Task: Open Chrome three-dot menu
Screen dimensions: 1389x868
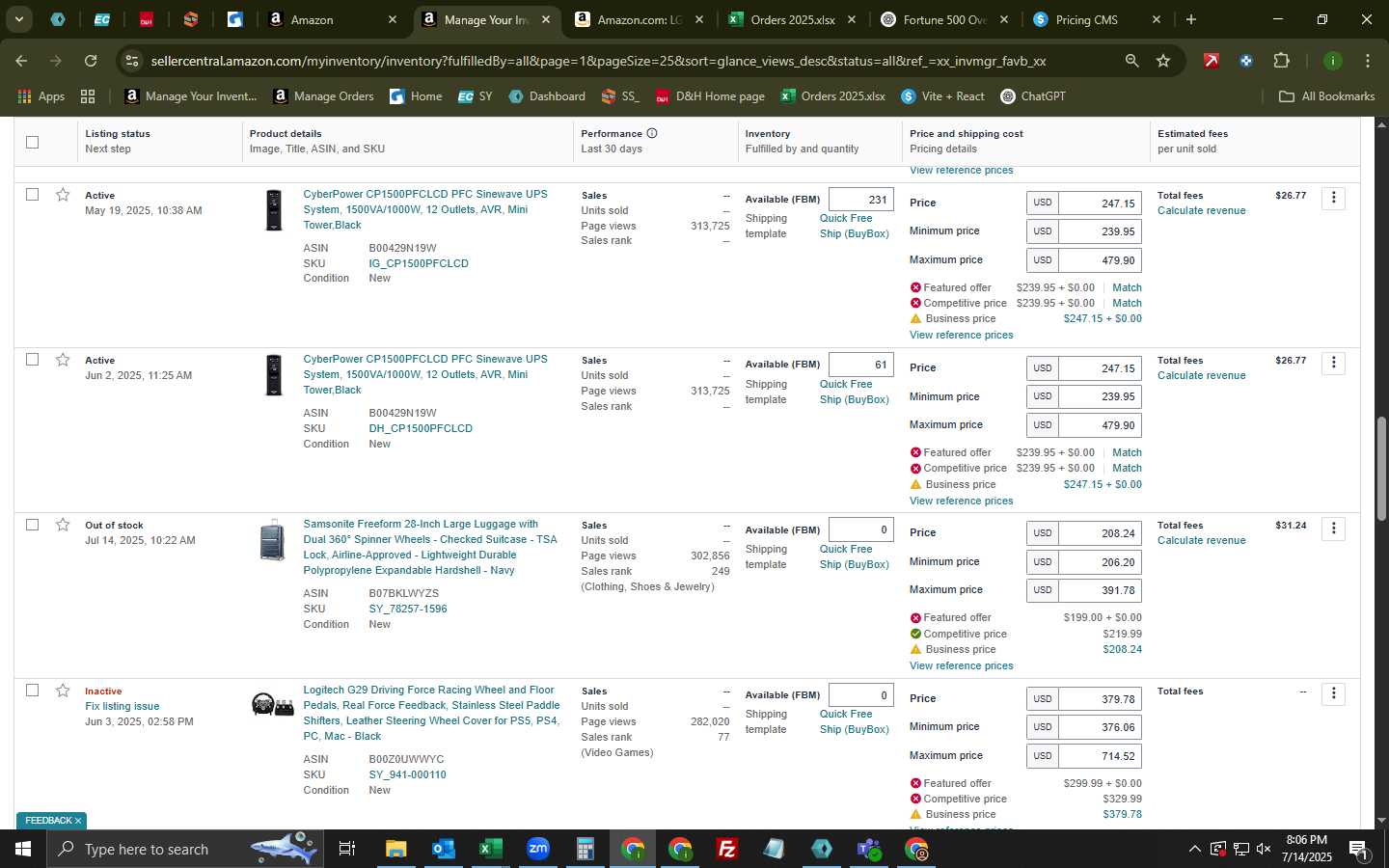Action: pyautogui.click(x=1367, y=61)
